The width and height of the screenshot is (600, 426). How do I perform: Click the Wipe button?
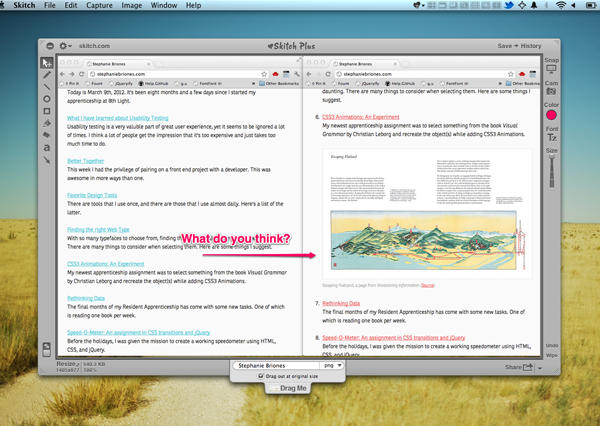pyautogui.click(x=551, y=355)
